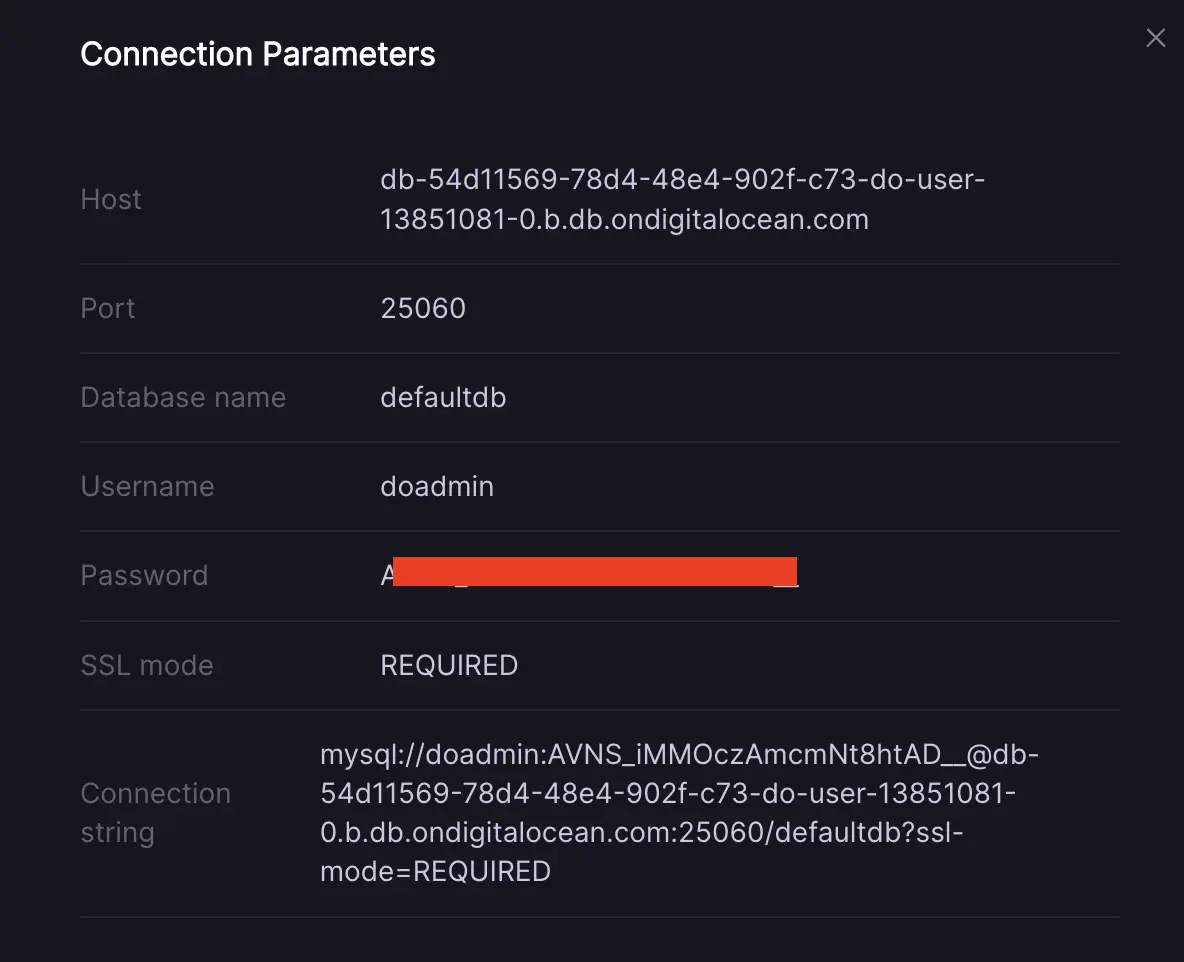Click the Username field label
1184x962 pixels.
tap(147, 486)
